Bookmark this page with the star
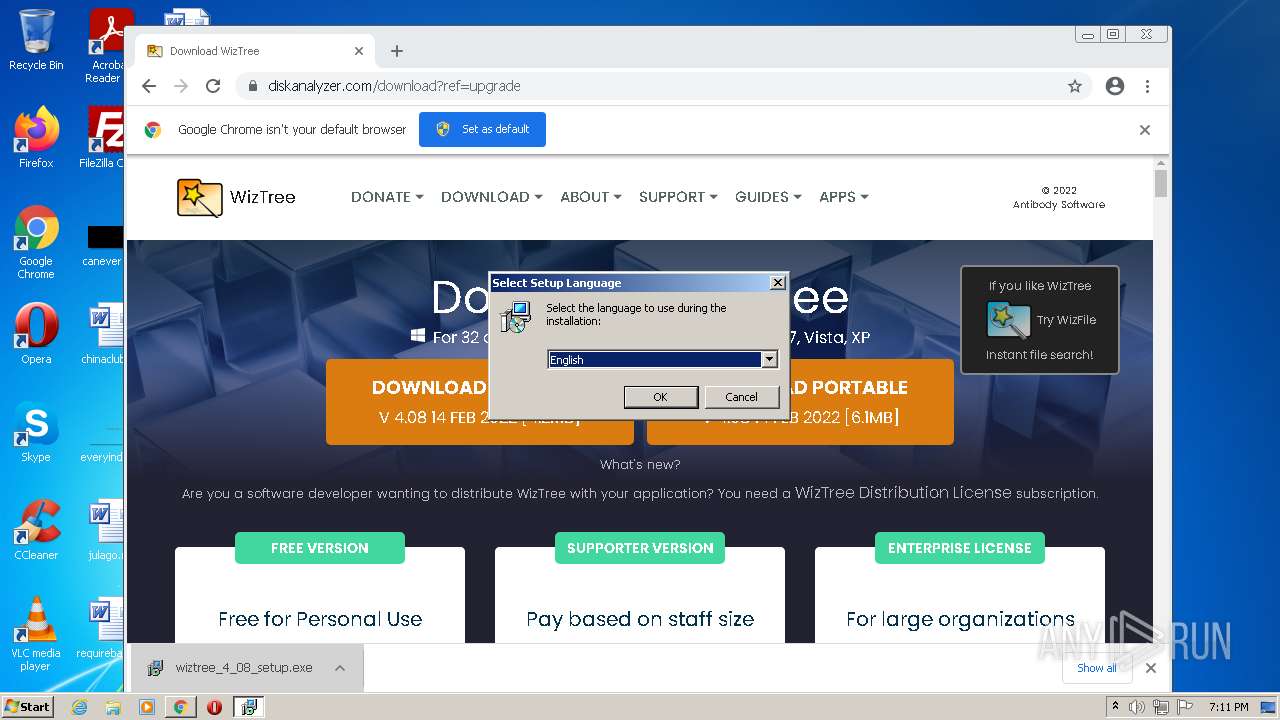Screen dimensions: 1280x720 coord(1075,86)
